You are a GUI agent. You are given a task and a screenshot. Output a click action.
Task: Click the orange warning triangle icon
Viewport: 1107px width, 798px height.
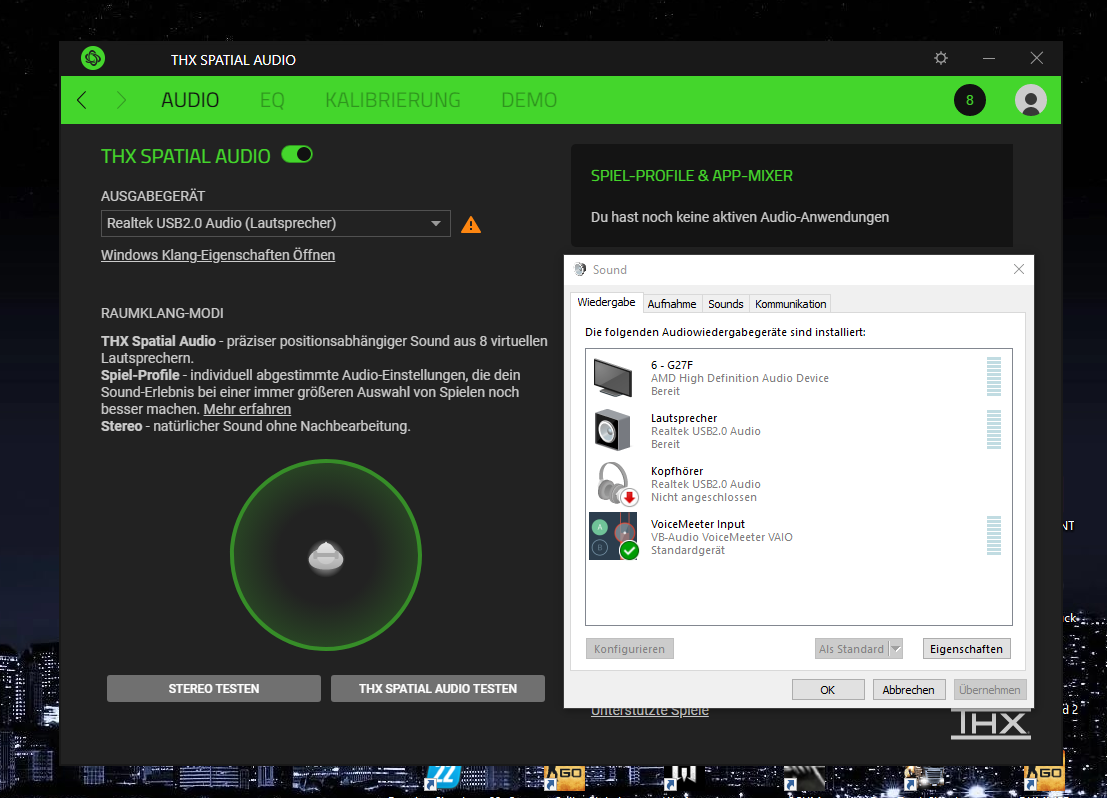click(x=471, y=225)
